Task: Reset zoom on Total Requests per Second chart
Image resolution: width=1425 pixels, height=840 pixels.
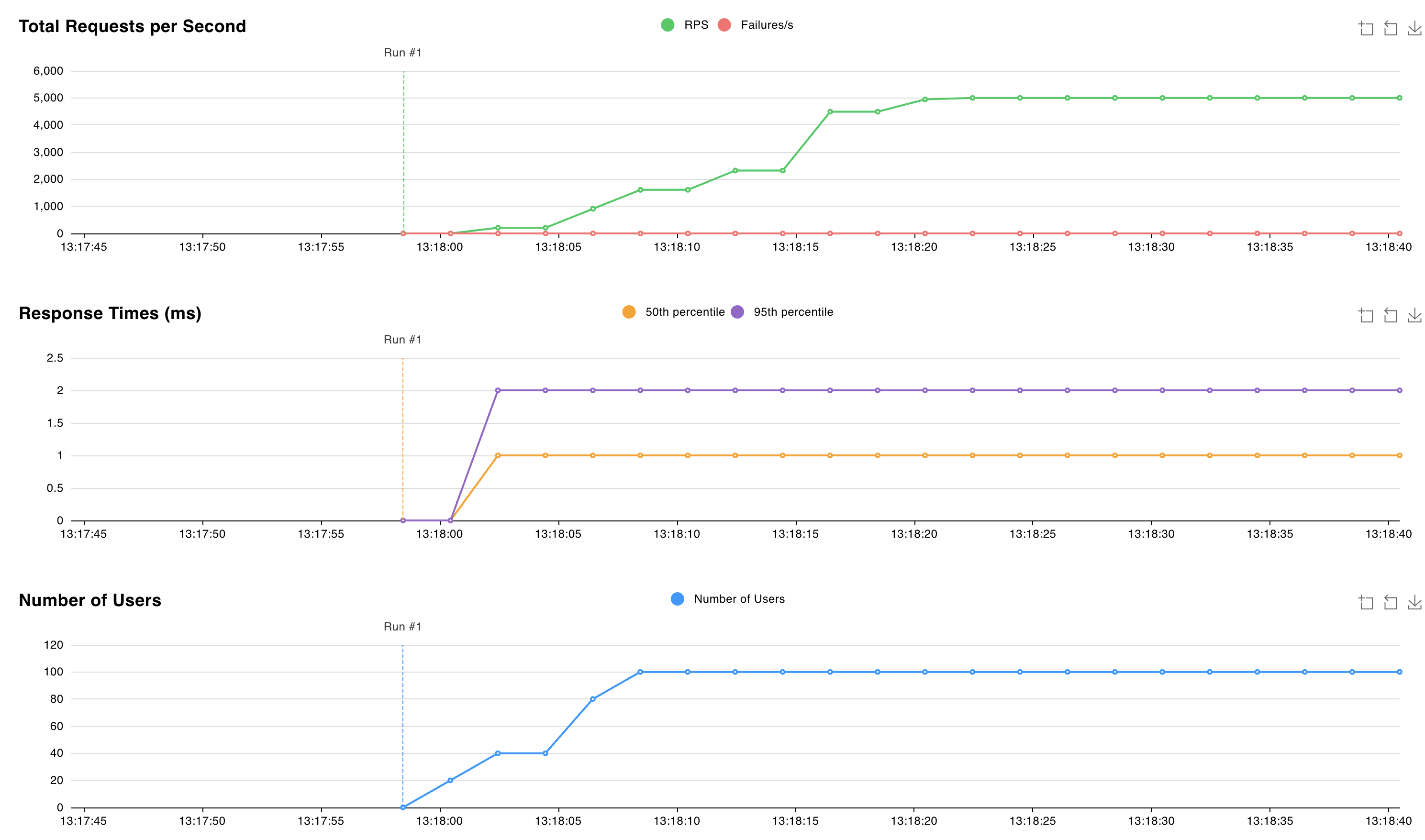Action: coord(1391,27)
